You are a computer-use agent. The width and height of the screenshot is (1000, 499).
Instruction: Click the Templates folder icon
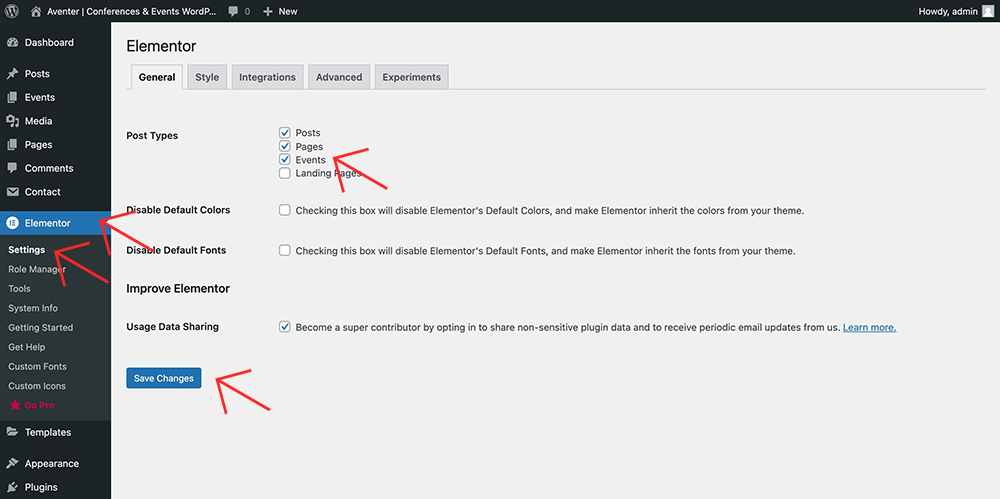13,432
